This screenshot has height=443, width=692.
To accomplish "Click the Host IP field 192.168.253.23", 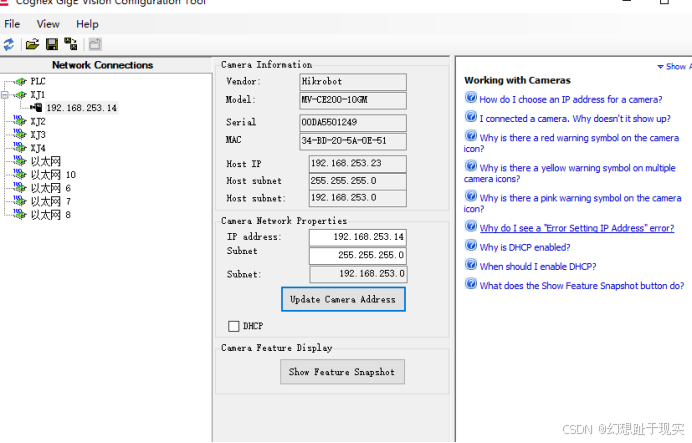I will tap(357, 163).
